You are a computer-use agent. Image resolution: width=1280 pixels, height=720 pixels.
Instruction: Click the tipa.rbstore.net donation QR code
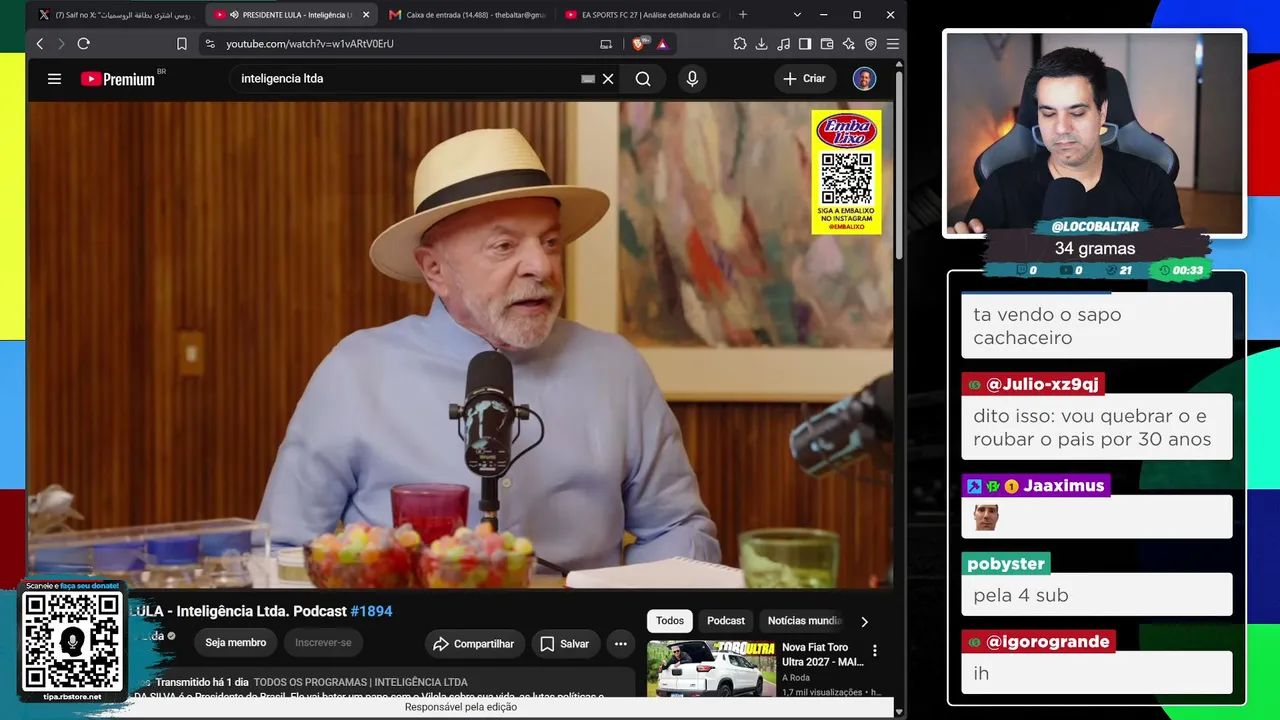click(x=72, y=641)
